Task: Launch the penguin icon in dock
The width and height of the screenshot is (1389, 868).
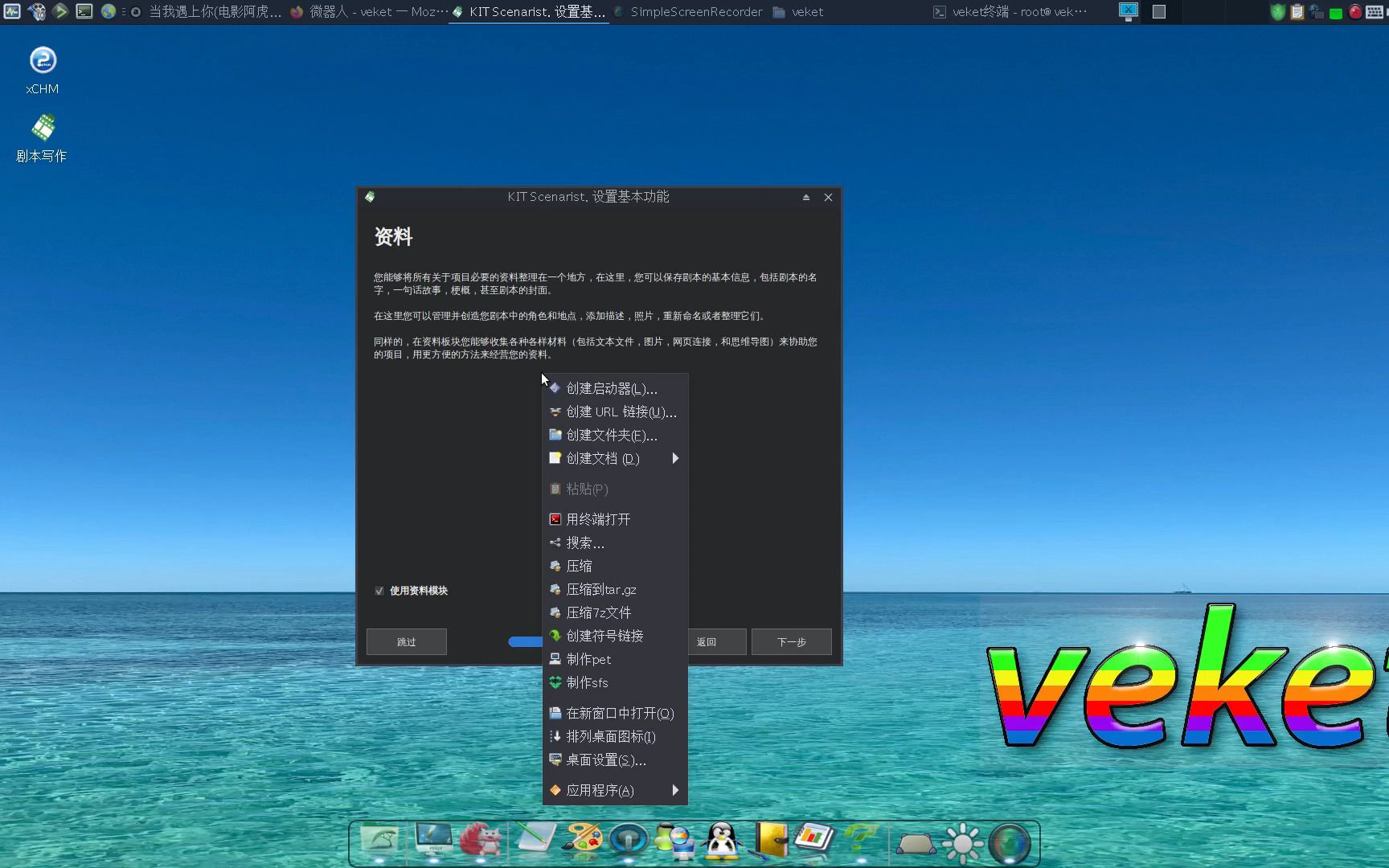Action: coord(722,841)
